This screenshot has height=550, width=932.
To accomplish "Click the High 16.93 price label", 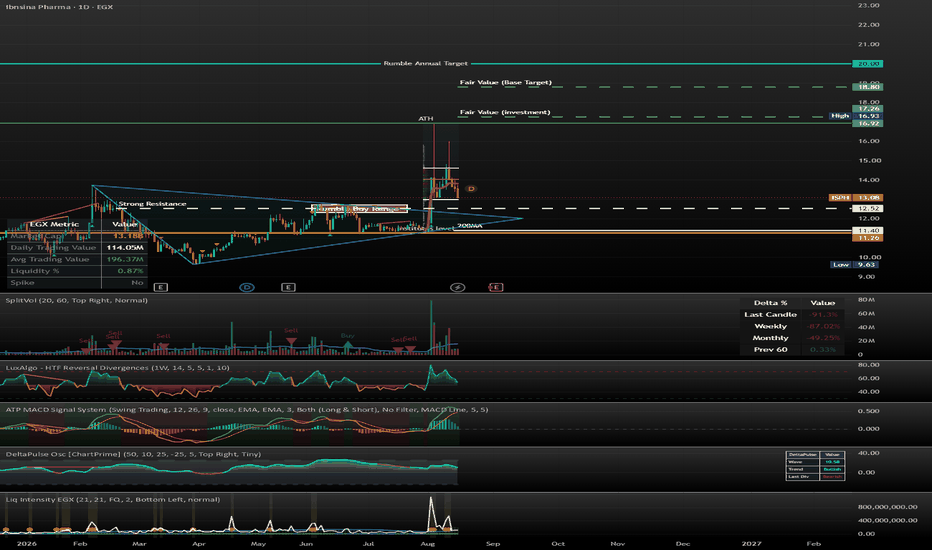I will [856, 116].
